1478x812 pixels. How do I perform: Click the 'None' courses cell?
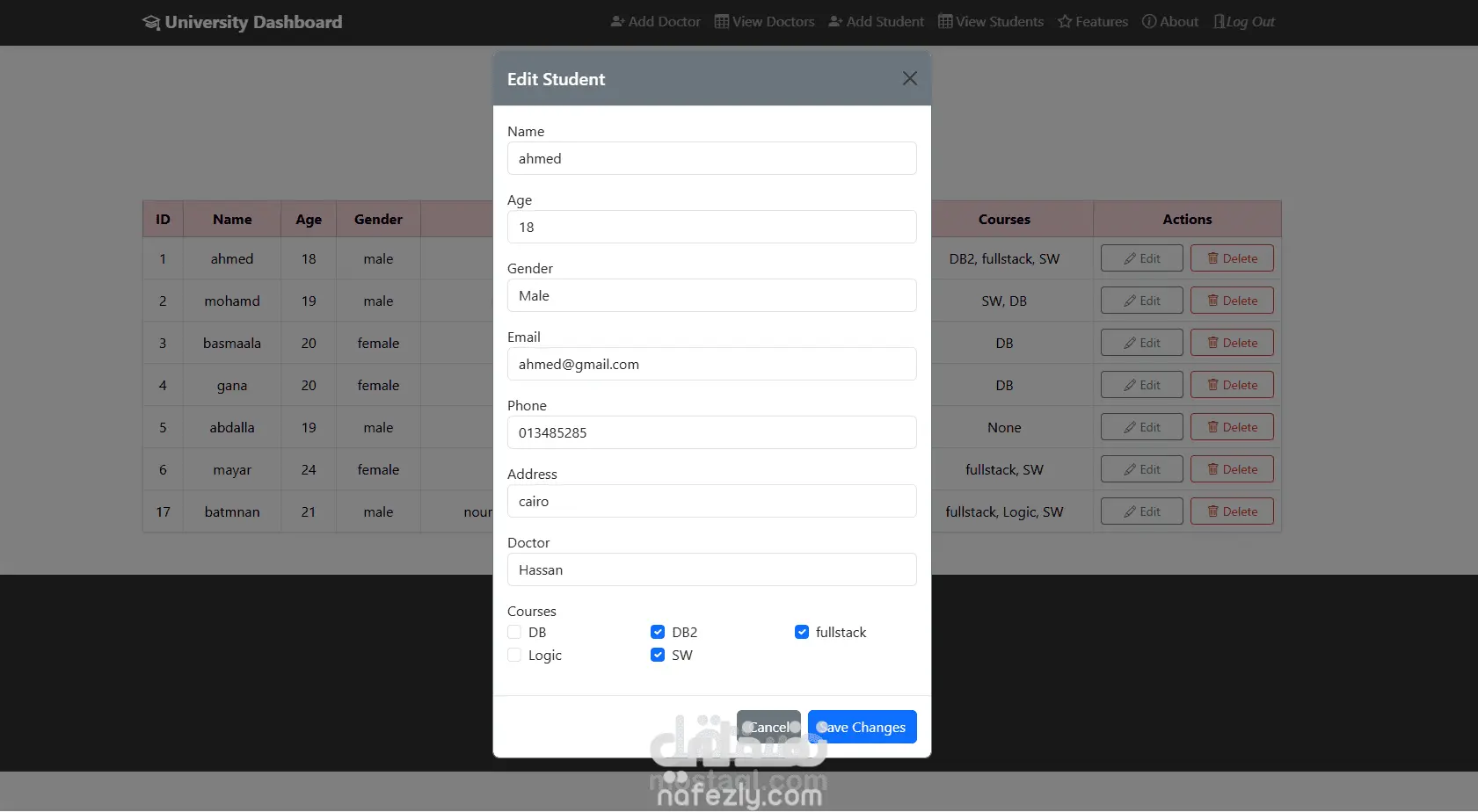1004,427
